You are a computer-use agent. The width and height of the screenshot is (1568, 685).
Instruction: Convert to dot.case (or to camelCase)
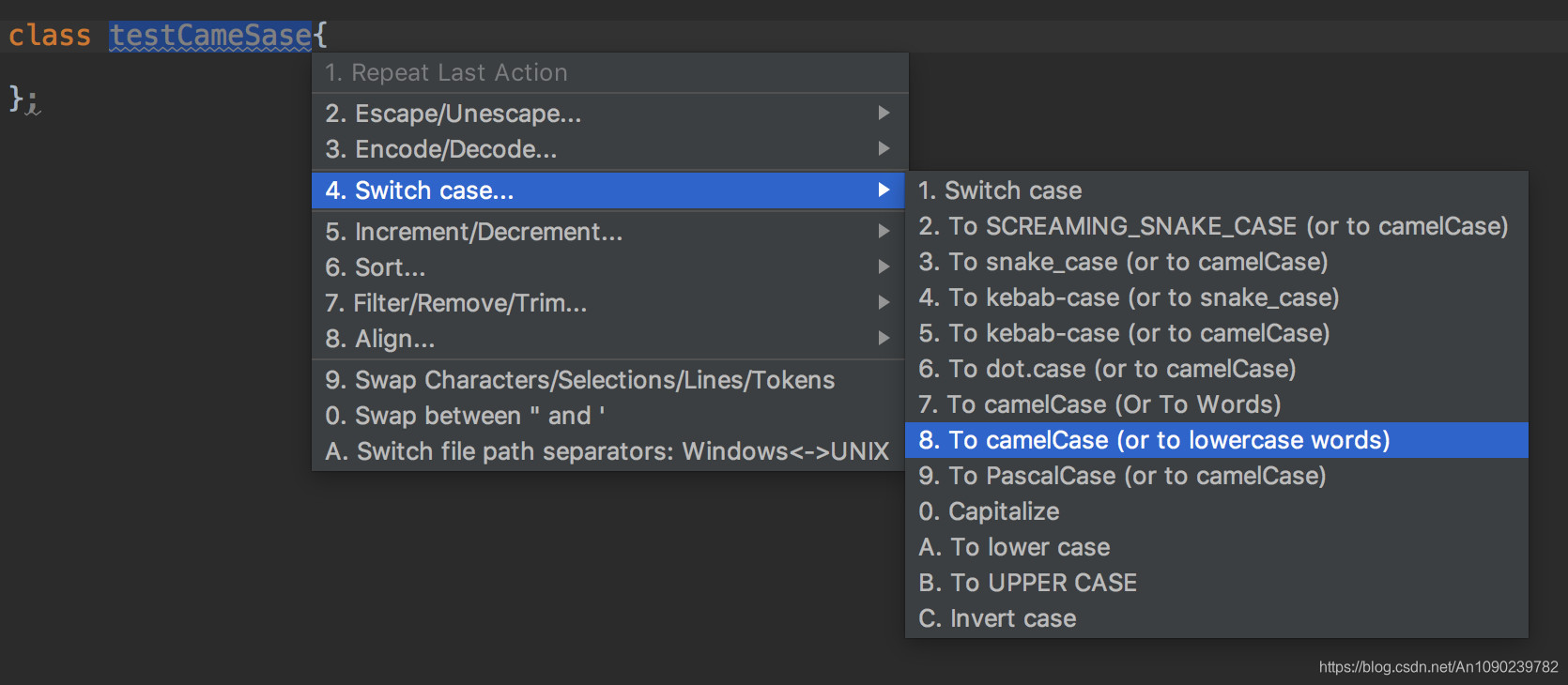click(x=1217, y=369)
